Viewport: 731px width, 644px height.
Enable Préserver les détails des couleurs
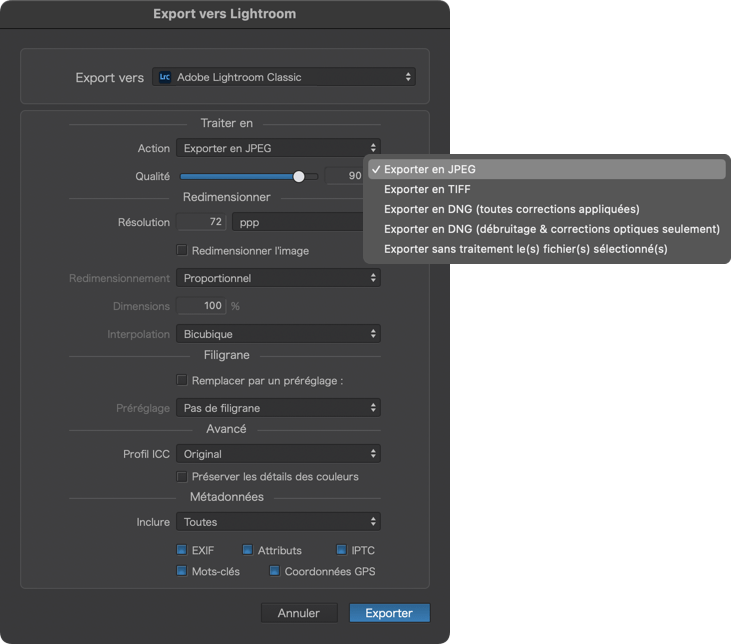[x=182, y=477]
